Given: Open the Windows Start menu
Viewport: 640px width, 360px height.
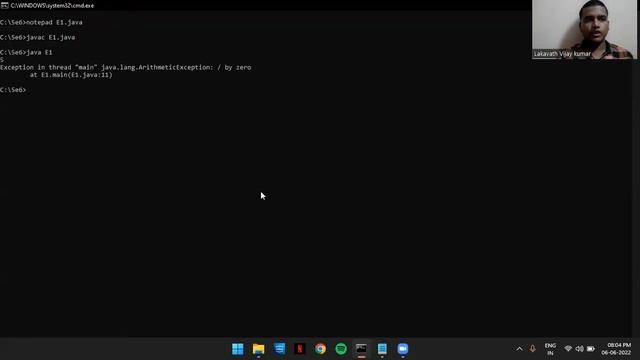Looking at the screenshot, I should [238, 349].
